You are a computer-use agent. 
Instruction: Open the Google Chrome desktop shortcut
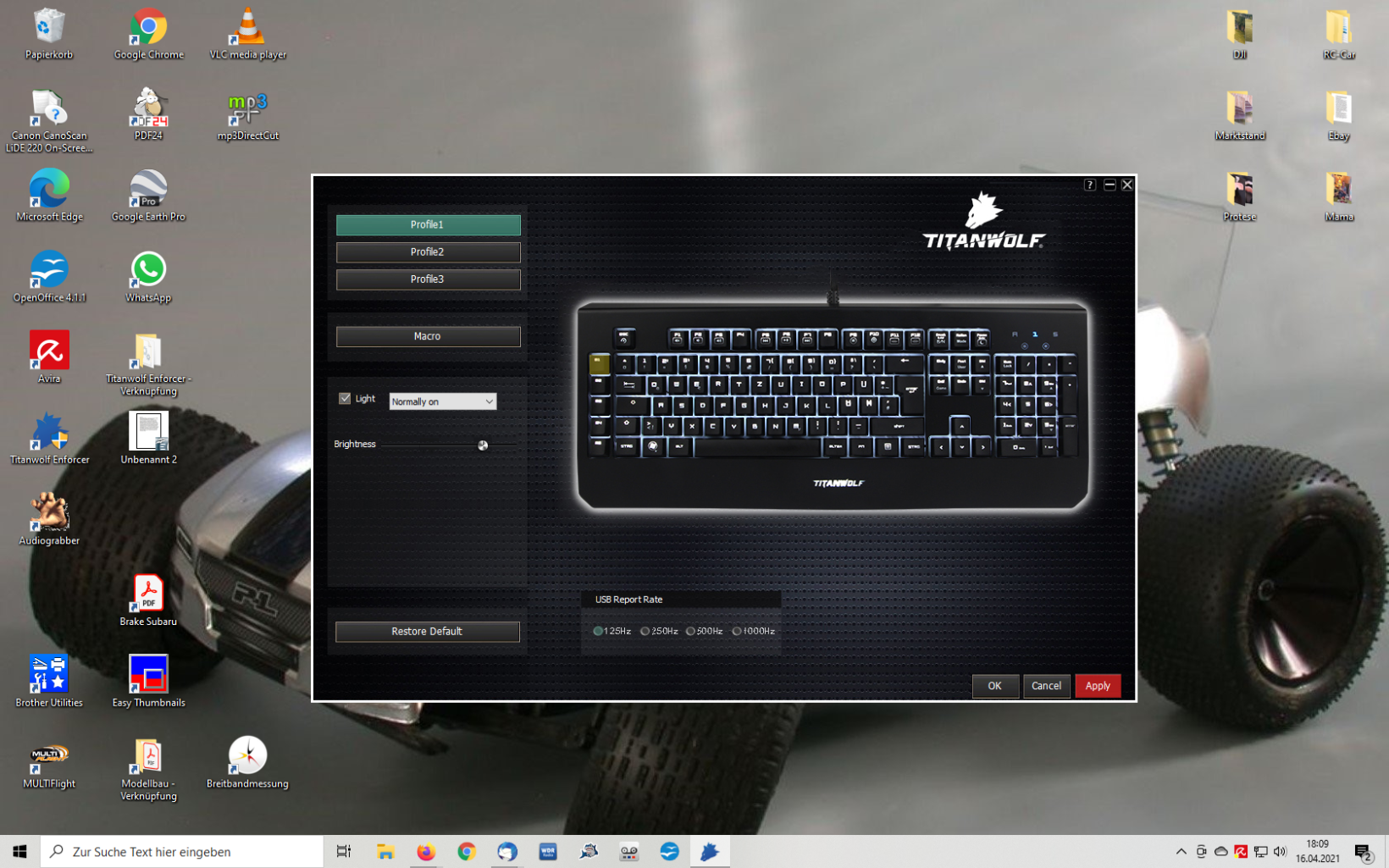click(x=148, y=34)
